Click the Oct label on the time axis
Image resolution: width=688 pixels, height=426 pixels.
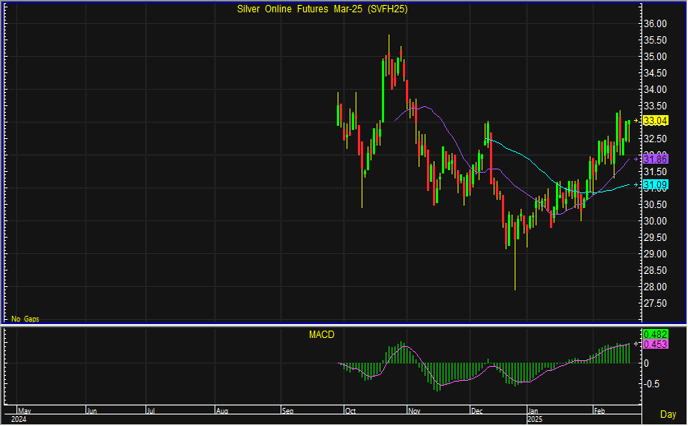point(351,410)
